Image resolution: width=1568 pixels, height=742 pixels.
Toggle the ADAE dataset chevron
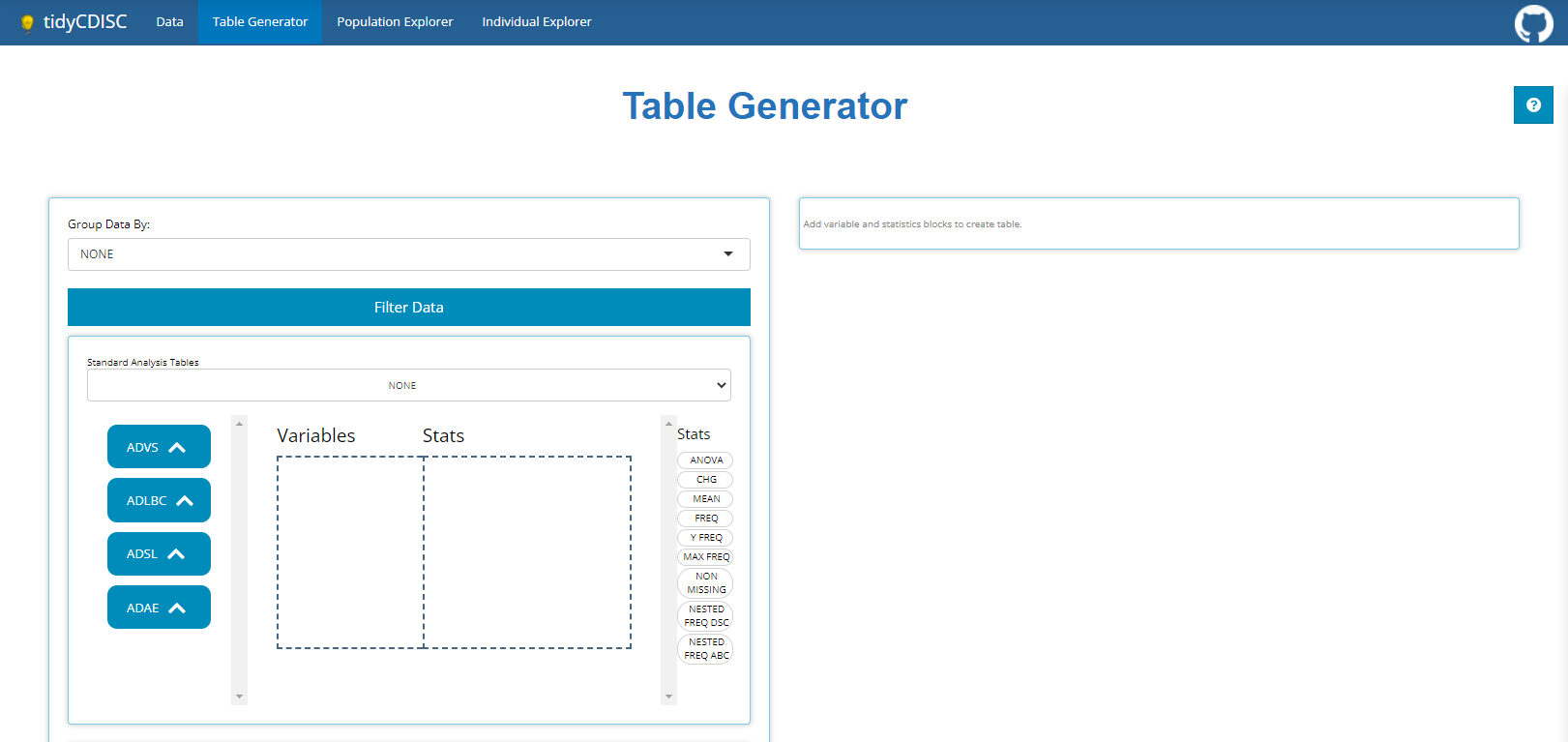177,608
